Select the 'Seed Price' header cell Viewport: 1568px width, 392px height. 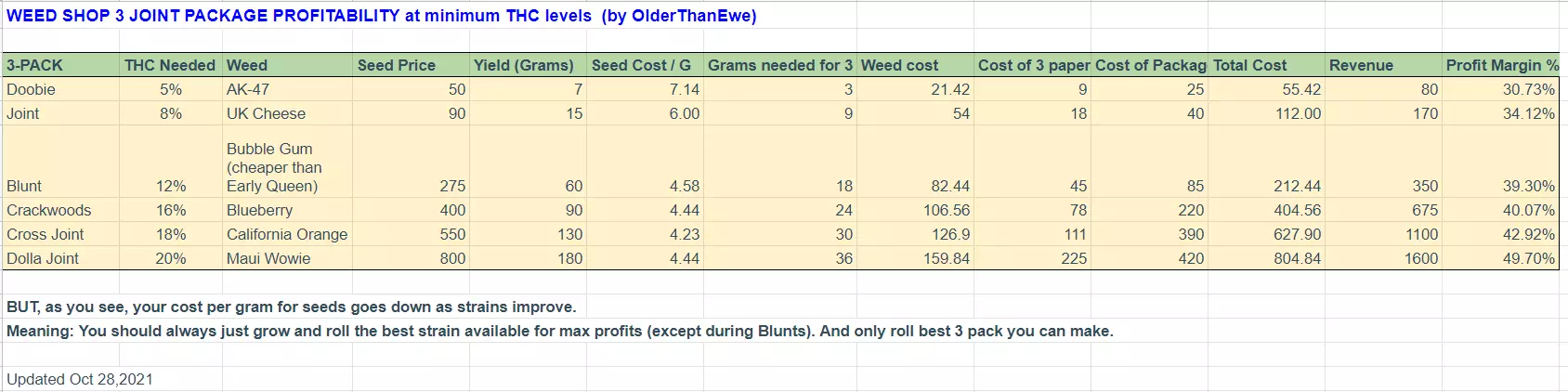pyautogui.click(x=410, y=65)
